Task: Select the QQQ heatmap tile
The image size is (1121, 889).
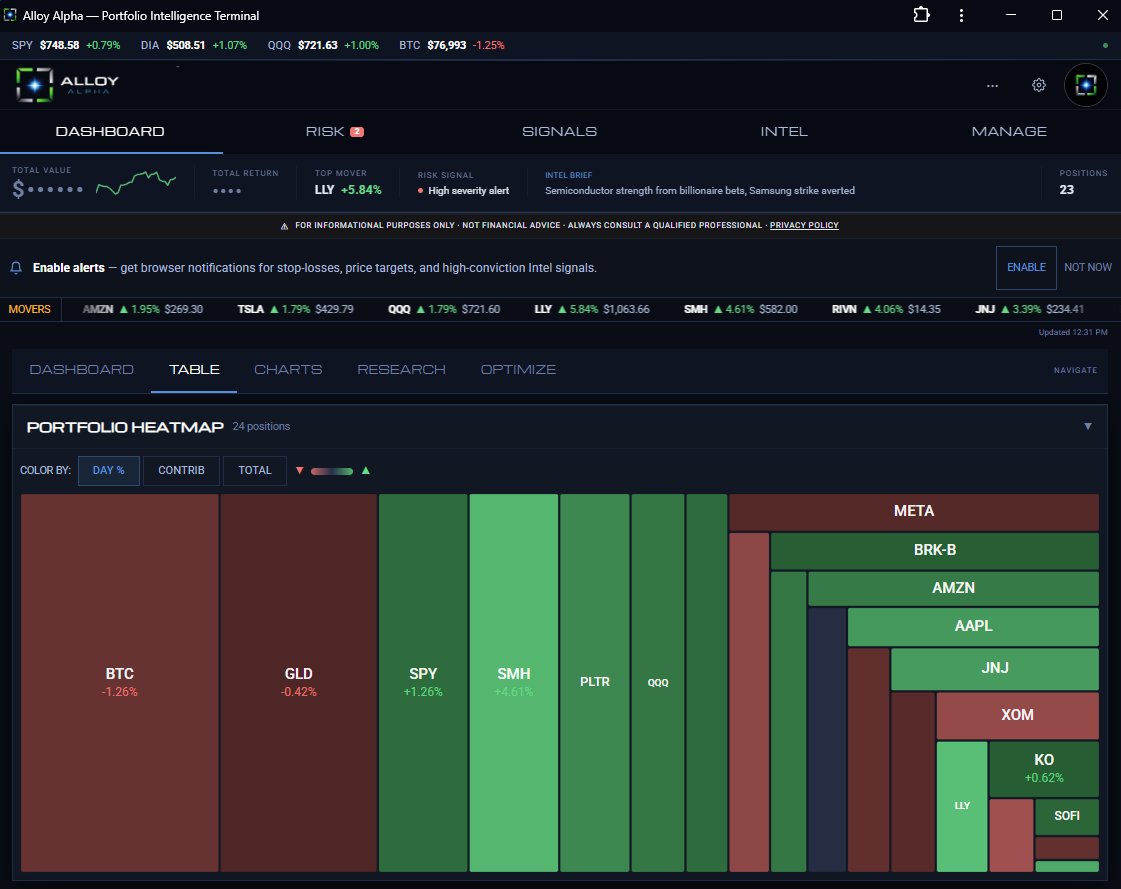Action: tap(658, 682)
